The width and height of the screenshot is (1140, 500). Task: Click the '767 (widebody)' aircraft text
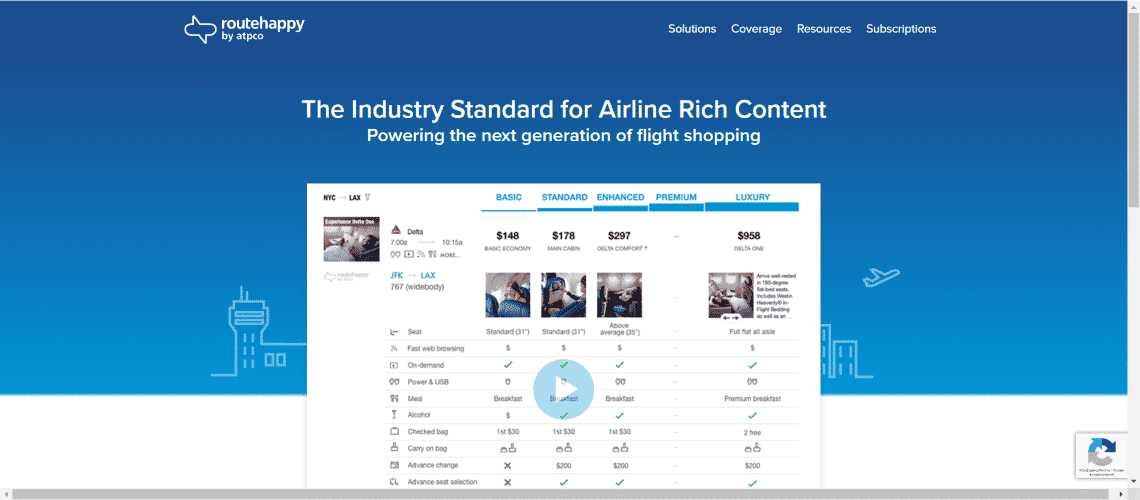(x=417, y=286)
